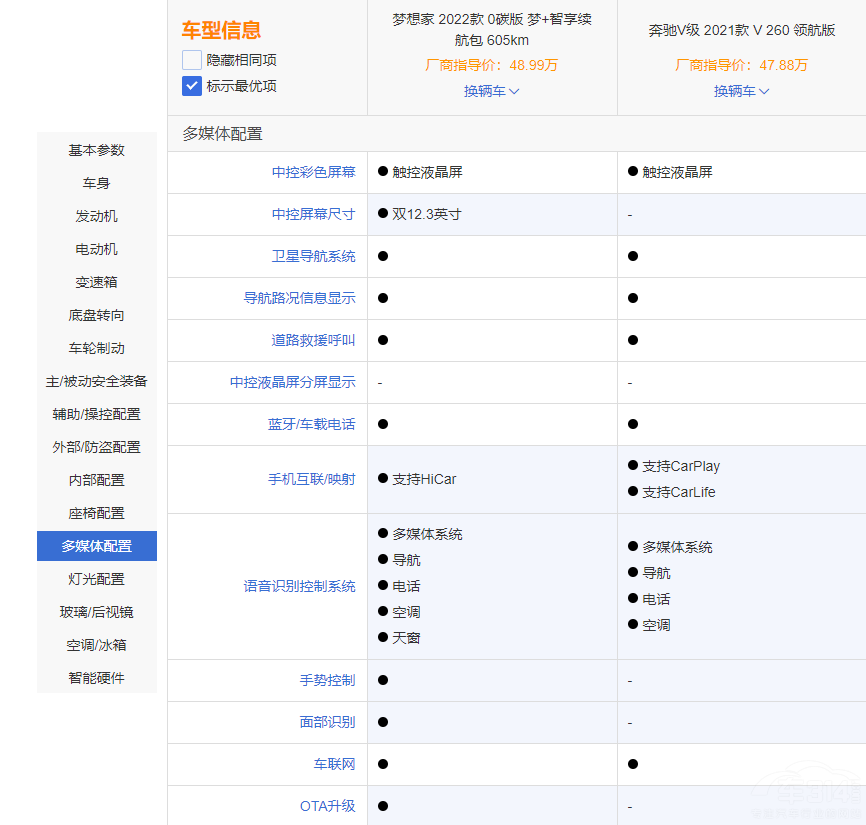Jump to 发动机 section
This screenshot has width=866, height=825.
(97, 216)
